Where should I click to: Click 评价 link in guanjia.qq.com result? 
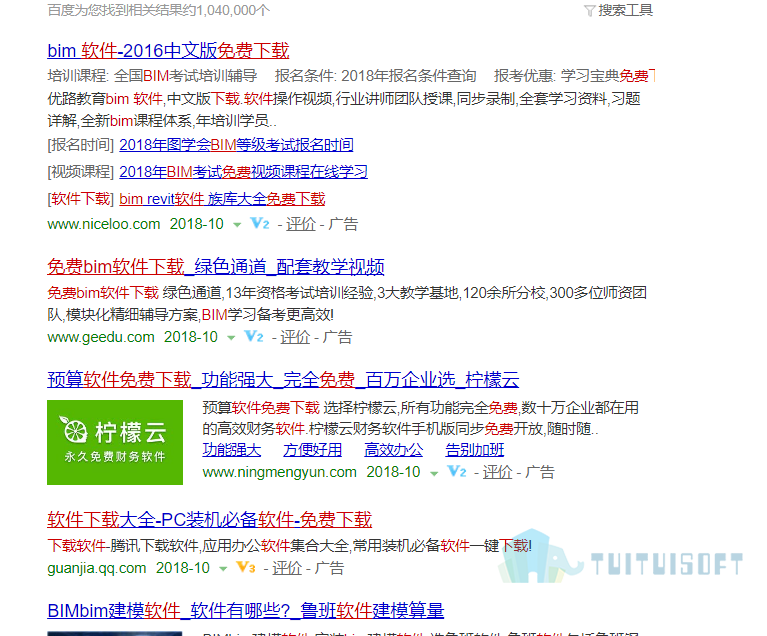pyautogui.click(x=287, y=568)
